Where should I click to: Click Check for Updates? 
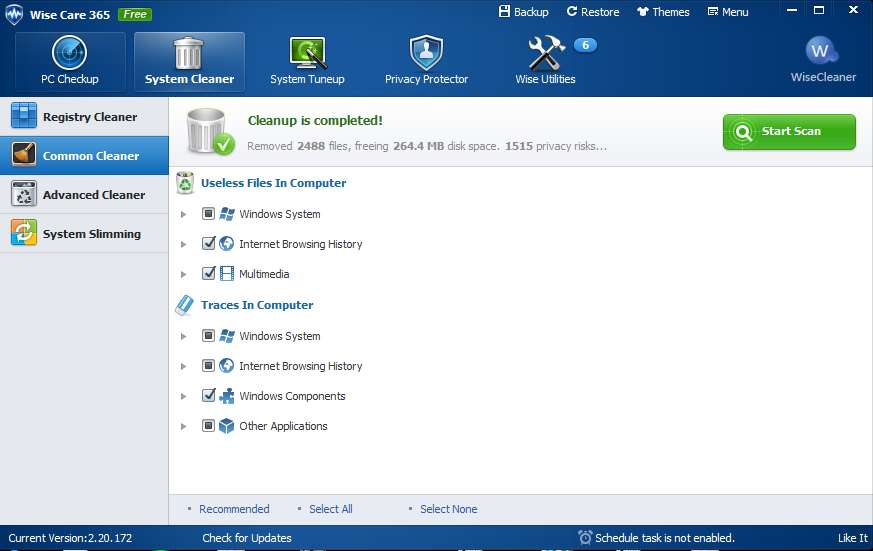tap(247, 538)
